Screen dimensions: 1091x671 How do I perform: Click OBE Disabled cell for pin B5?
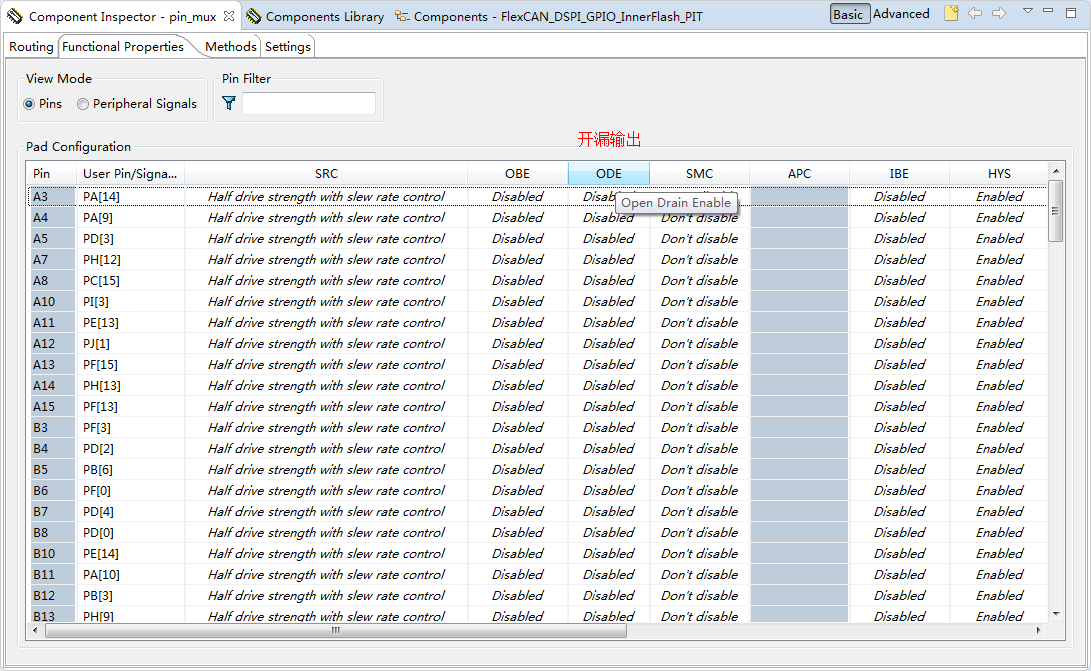518,469
